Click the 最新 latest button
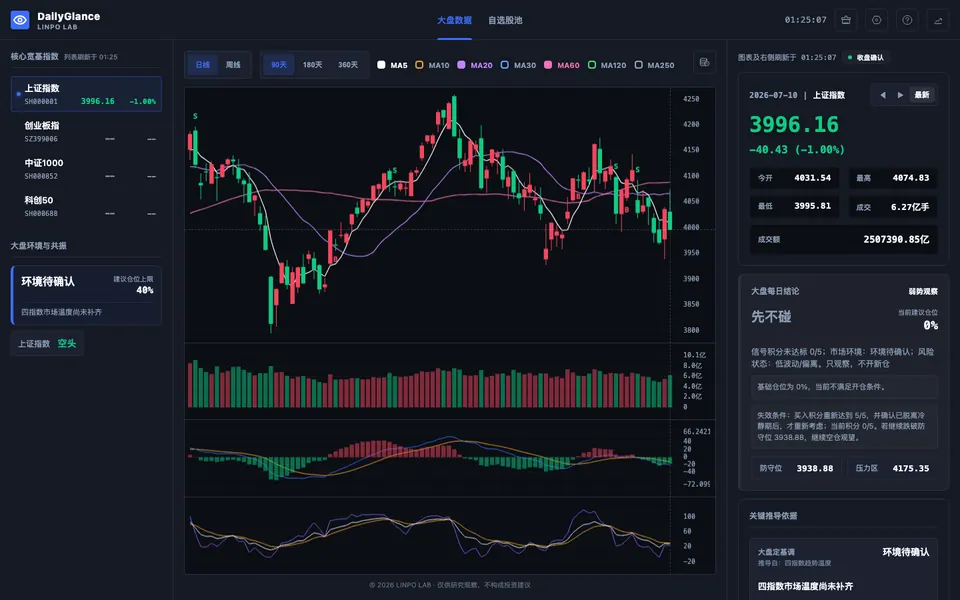This screenshot has height=600, width=960. pyautogui.click(x=922, y=95)
